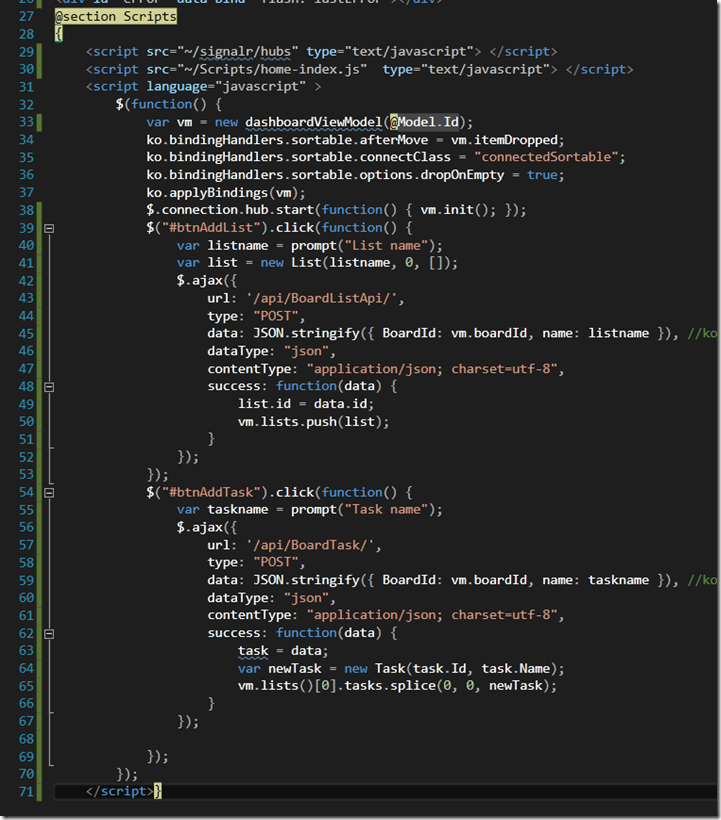Image resolution: width=721 pixels, height=820 pixels.
Task: Click the "json" dataType on line 60
Action: (306, 598)
